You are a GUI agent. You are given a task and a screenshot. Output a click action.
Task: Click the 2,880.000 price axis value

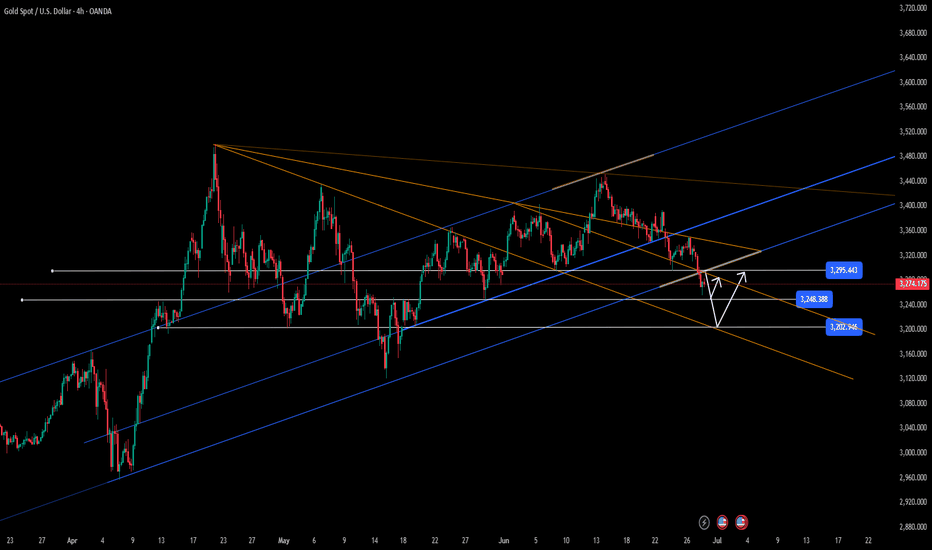click(913, 527)
